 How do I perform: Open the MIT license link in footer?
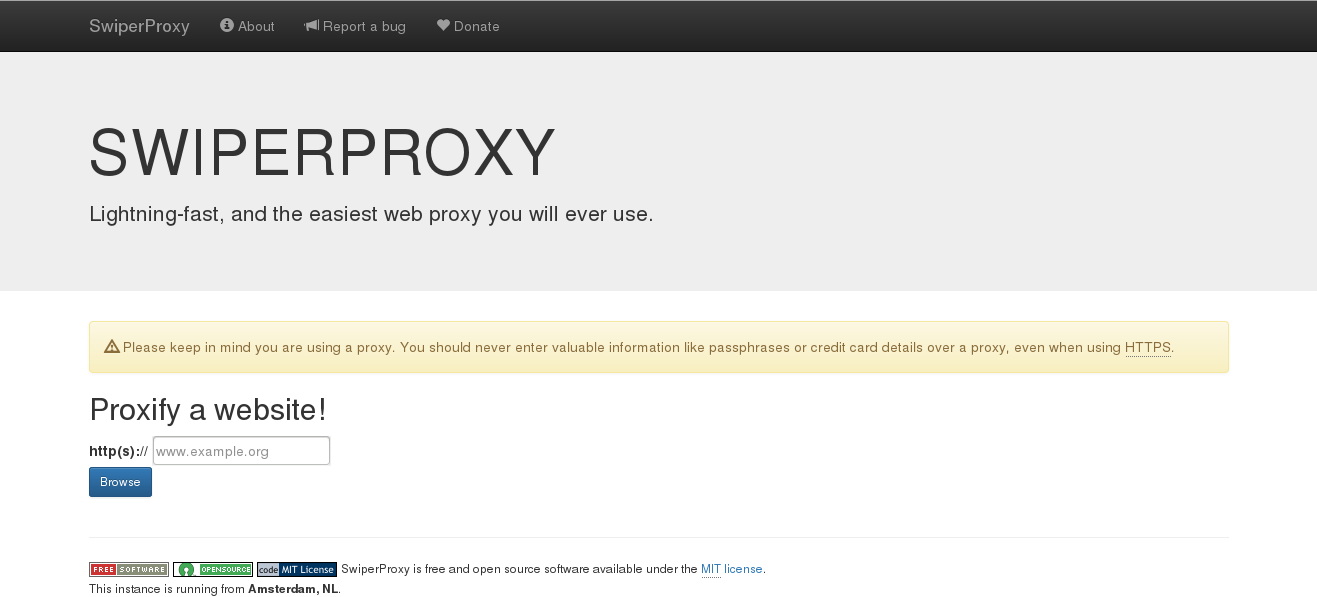click(x=732, y=569)
